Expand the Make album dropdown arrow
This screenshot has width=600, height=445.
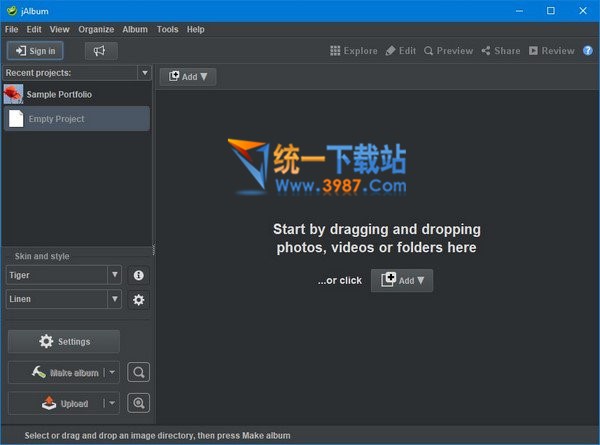coord(112,372)
